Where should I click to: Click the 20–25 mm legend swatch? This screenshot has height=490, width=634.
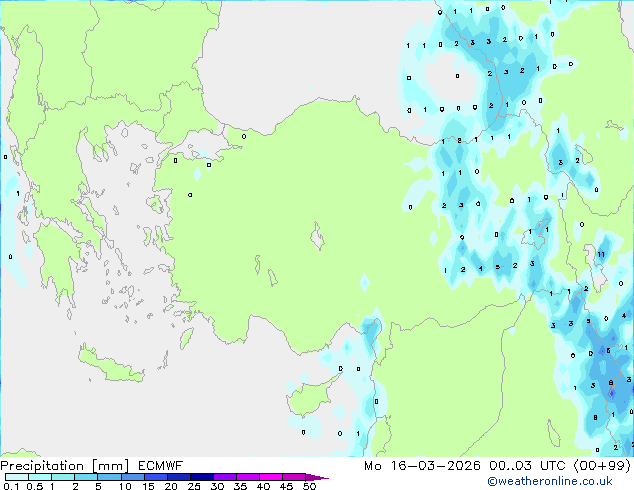click(x=179, y=477)
